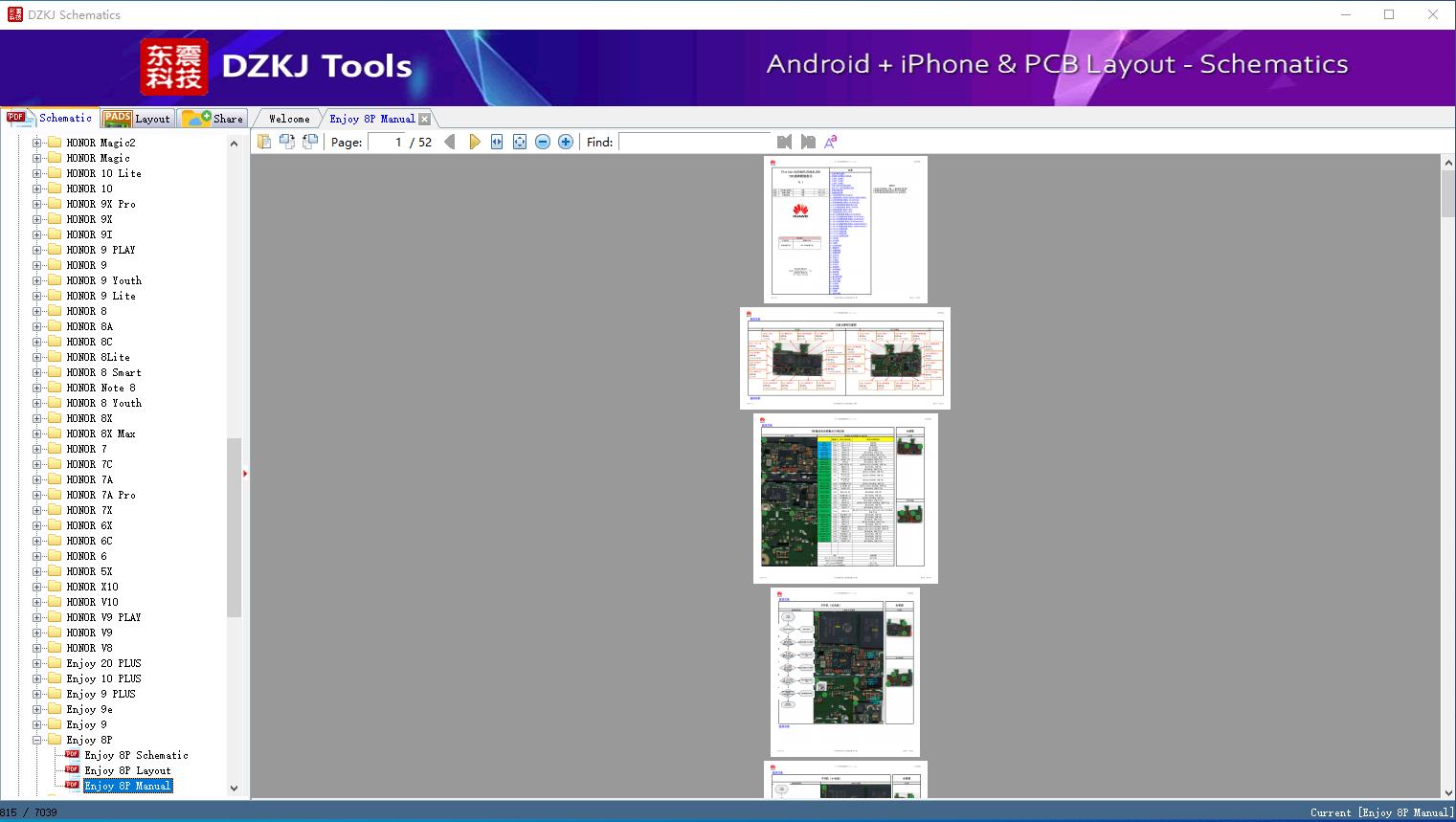Viewport: 1456px width, 822px height.
Task: Toggle match case for Find
Action: click(831, 142)
